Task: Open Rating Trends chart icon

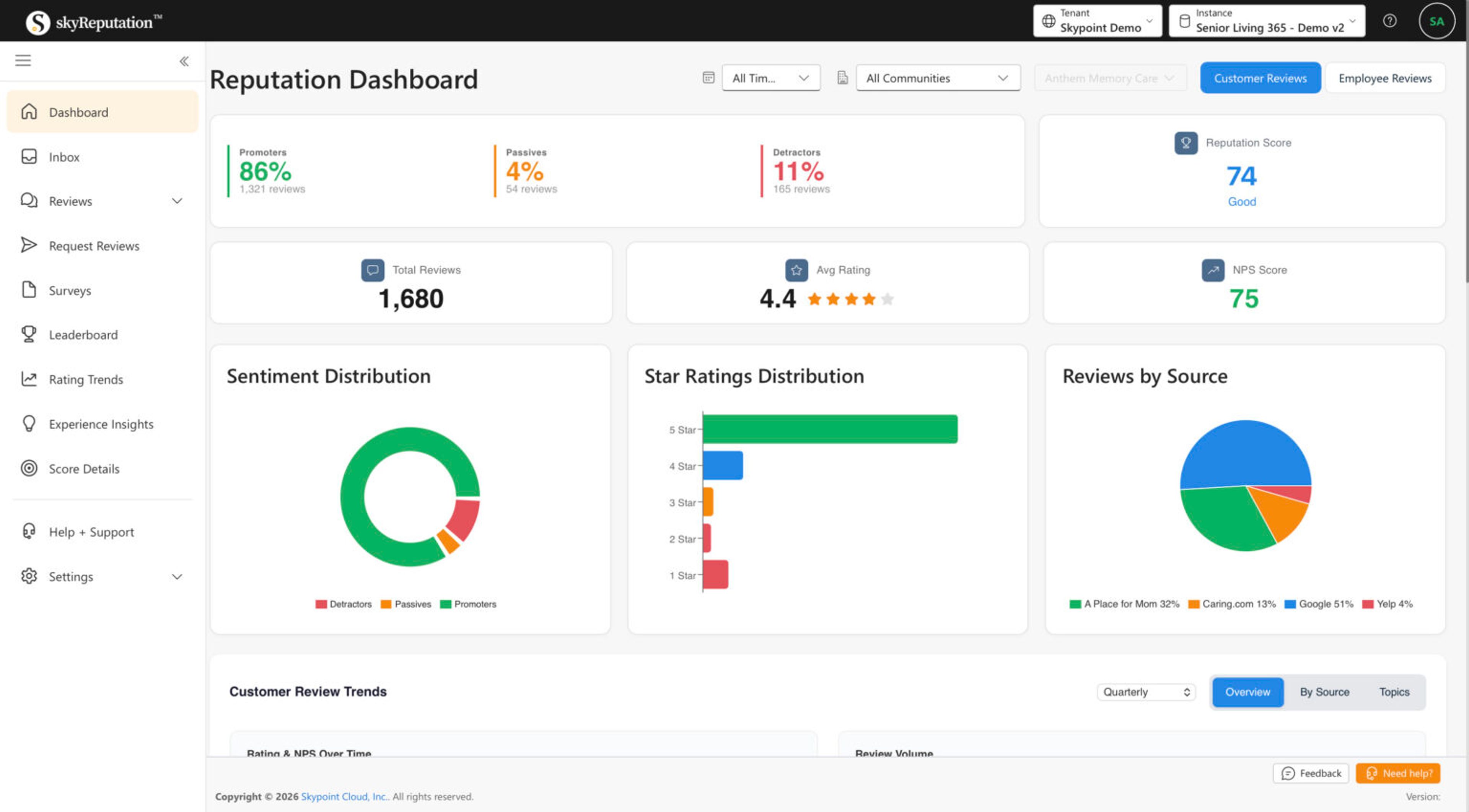Action: [x=29, y=379]
